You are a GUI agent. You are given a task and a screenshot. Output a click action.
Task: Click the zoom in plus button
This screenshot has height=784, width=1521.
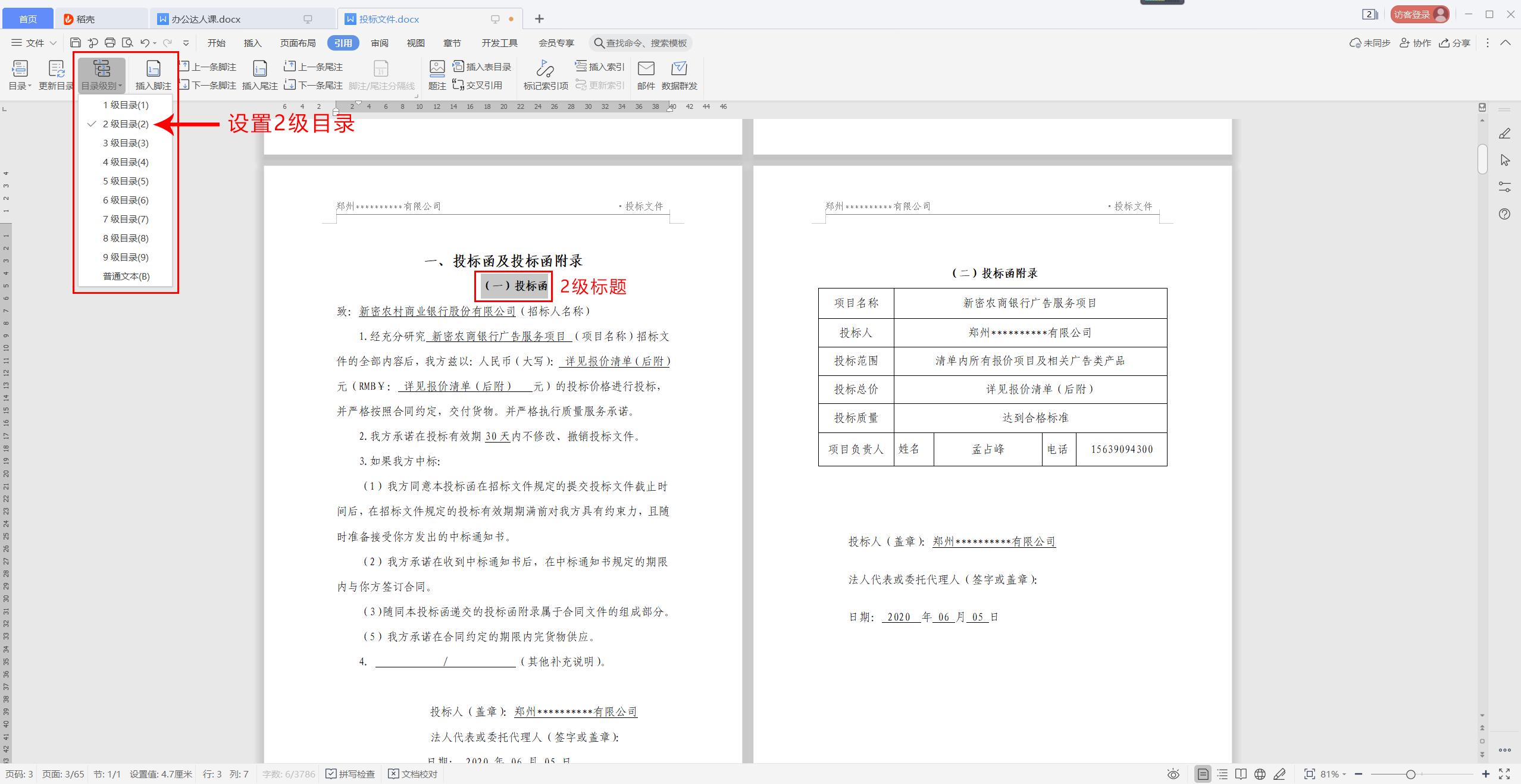1486,774
